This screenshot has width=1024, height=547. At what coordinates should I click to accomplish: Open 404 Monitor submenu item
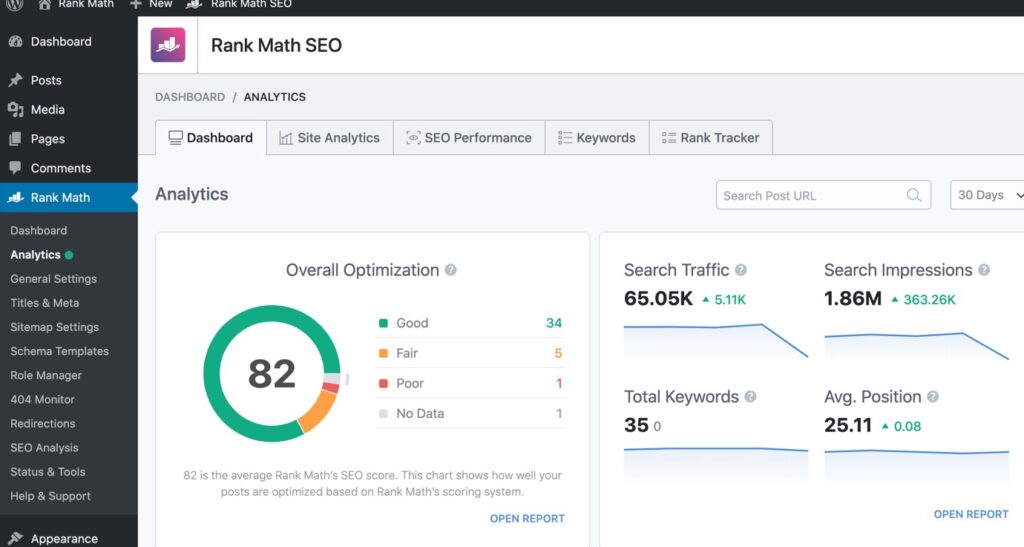(x=42, y=399)
